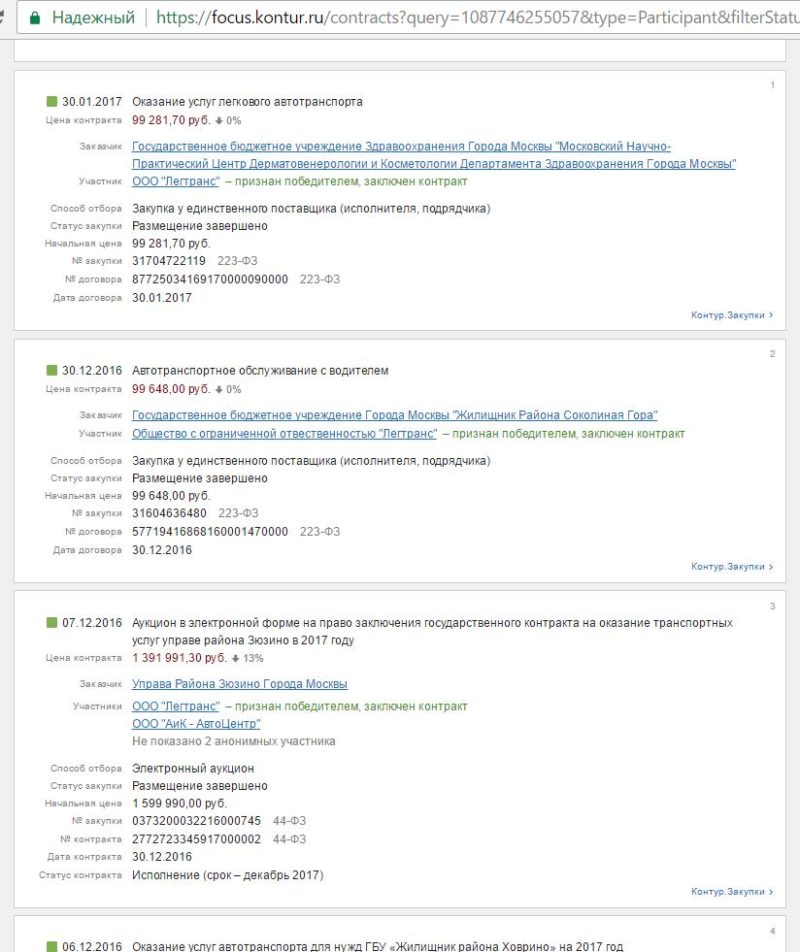800x952 pixels.
Task: Click green status square beside 30.01.2017
Action: coord(52,101)
